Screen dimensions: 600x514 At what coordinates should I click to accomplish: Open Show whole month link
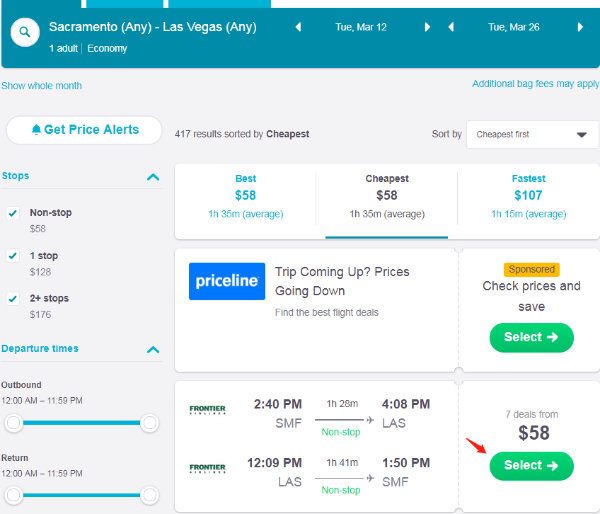41,86
